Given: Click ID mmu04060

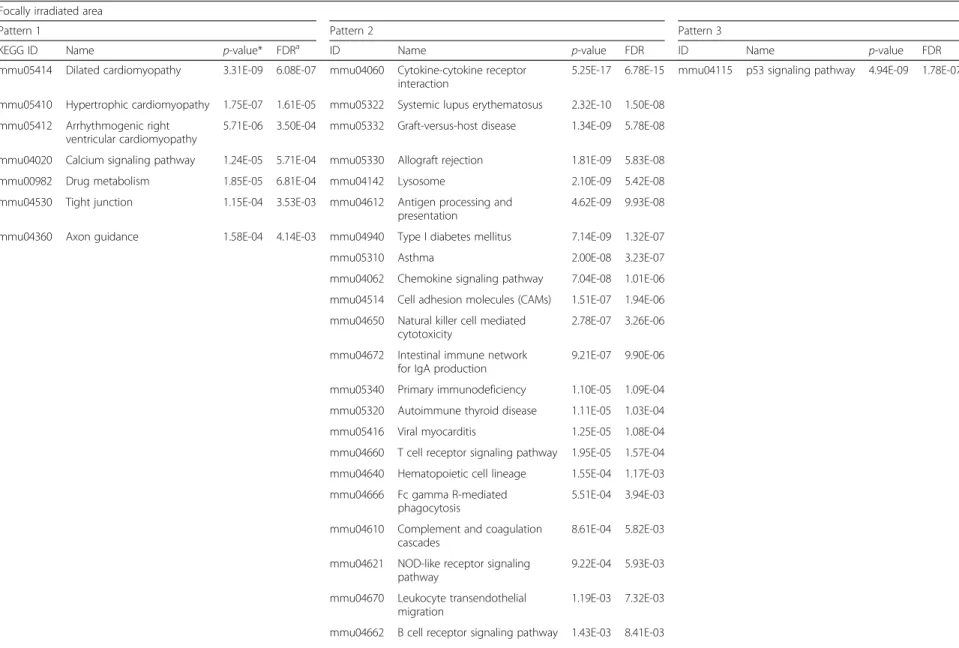Looking at the screenshot, I should [357, 70].
